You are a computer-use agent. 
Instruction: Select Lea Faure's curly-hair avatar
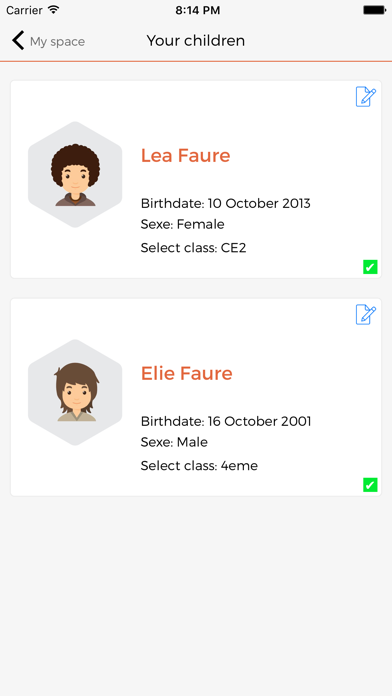point(75,174)
